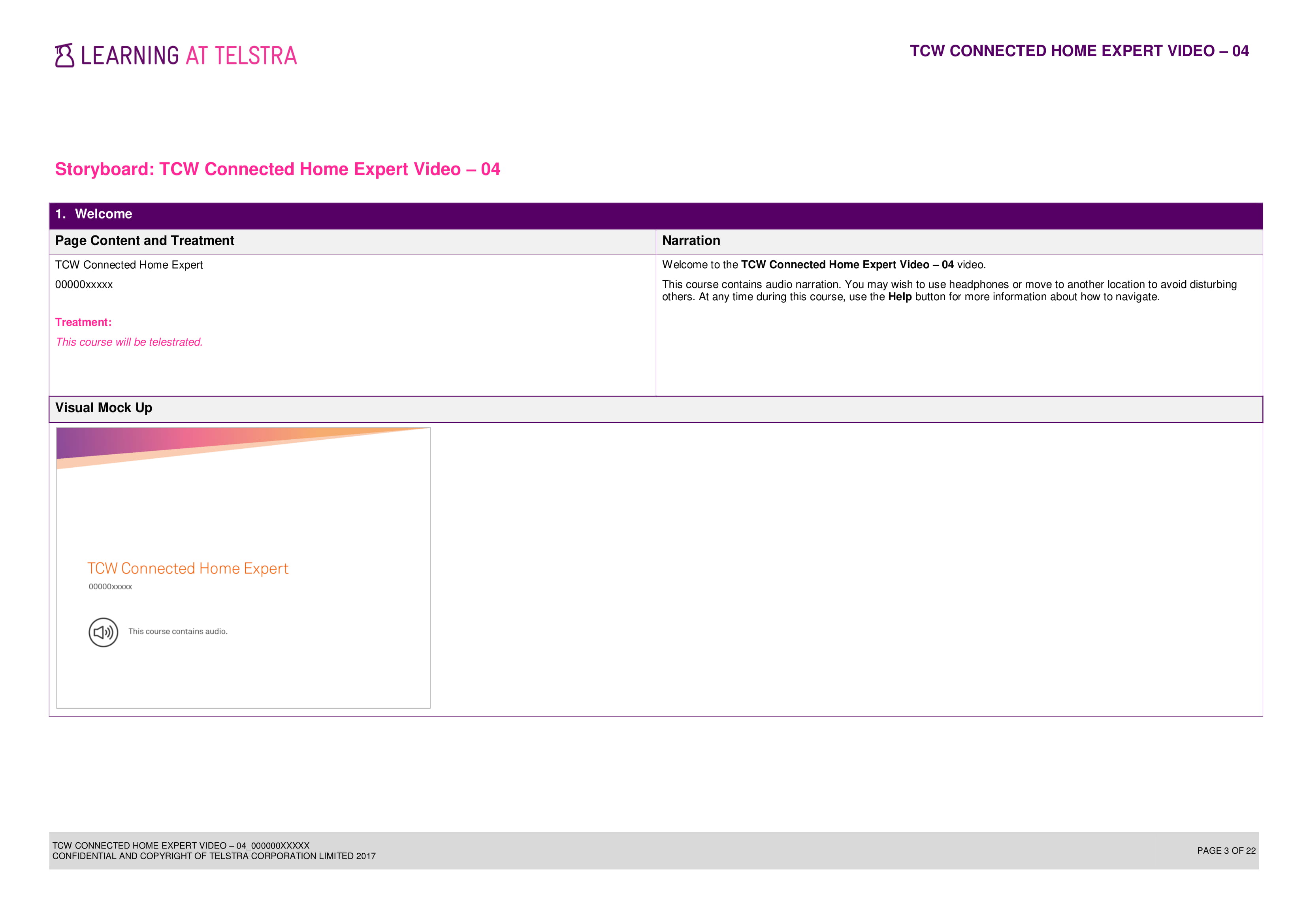Click the 'TCW CONNECTED HOME EXPERT VIDEO – 04' header

pos(1079,51)
